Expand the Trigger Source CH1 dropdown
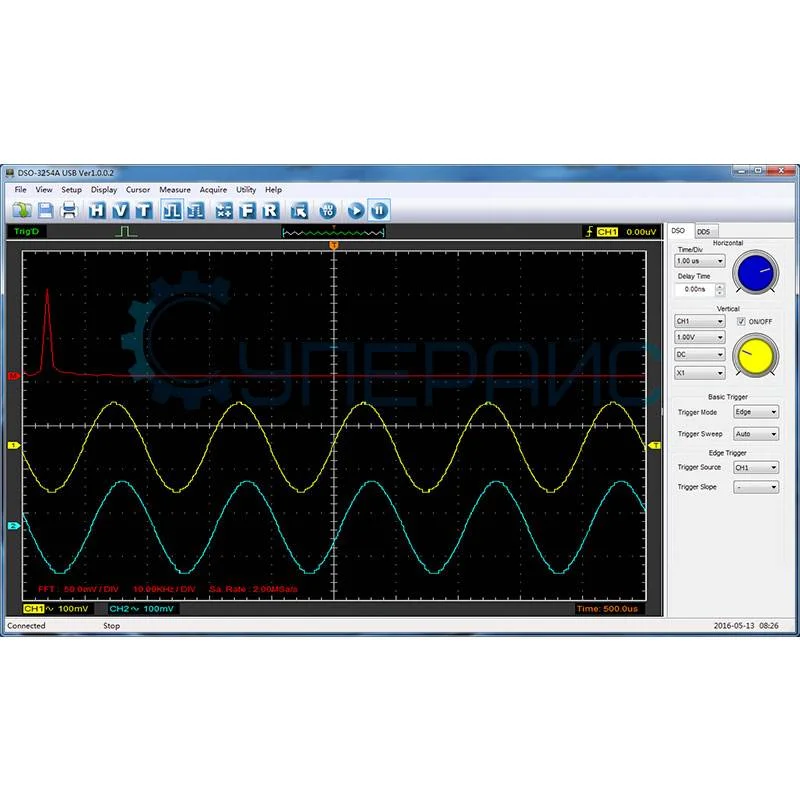This screenshot has width=800, height=800. [x=757, y=467]
